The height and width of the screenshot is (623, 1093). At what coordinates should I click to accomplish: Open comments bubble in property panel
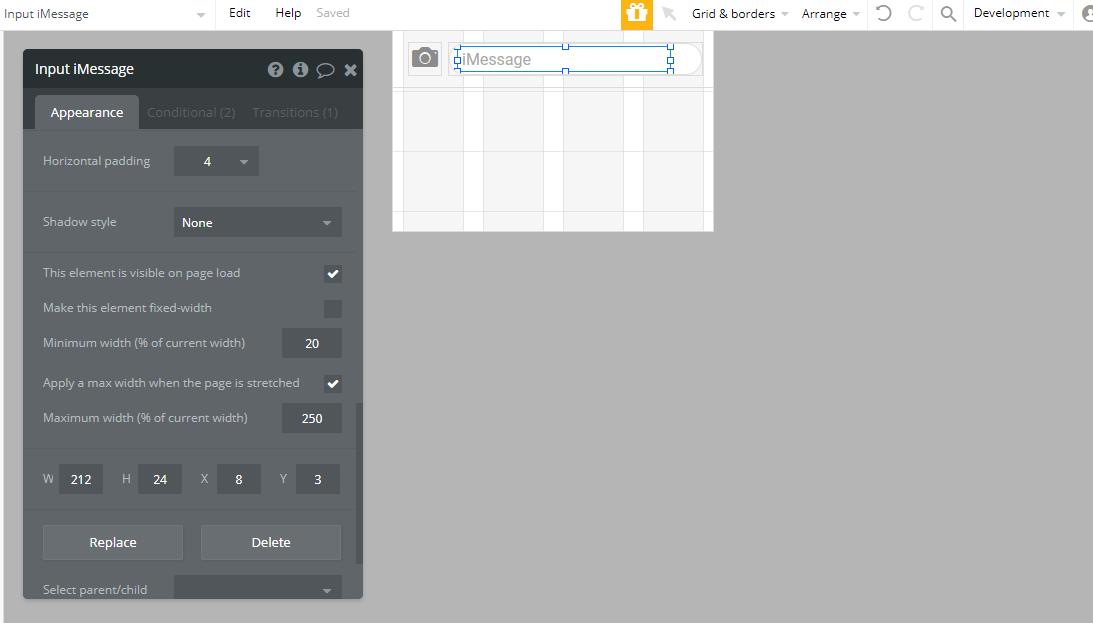(x=326, y=70)
